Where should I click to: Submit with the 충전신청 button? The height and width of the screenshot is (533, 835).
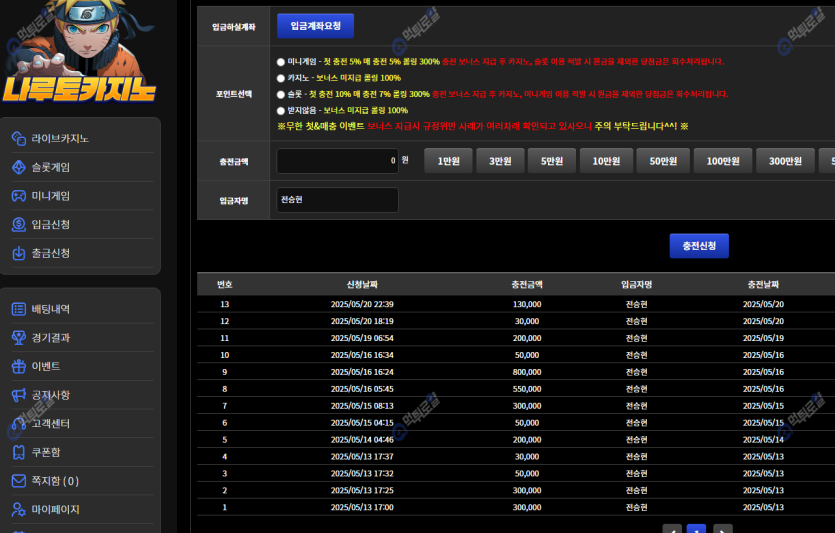click(699, 246)
